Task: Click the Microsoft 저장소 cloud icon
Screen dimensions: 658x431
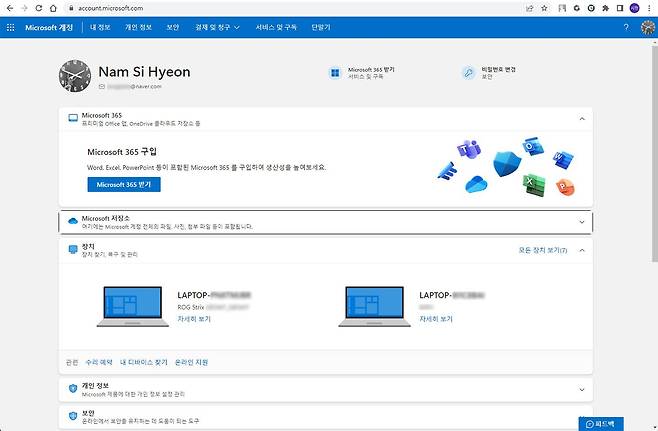Action: click(73, 221)
